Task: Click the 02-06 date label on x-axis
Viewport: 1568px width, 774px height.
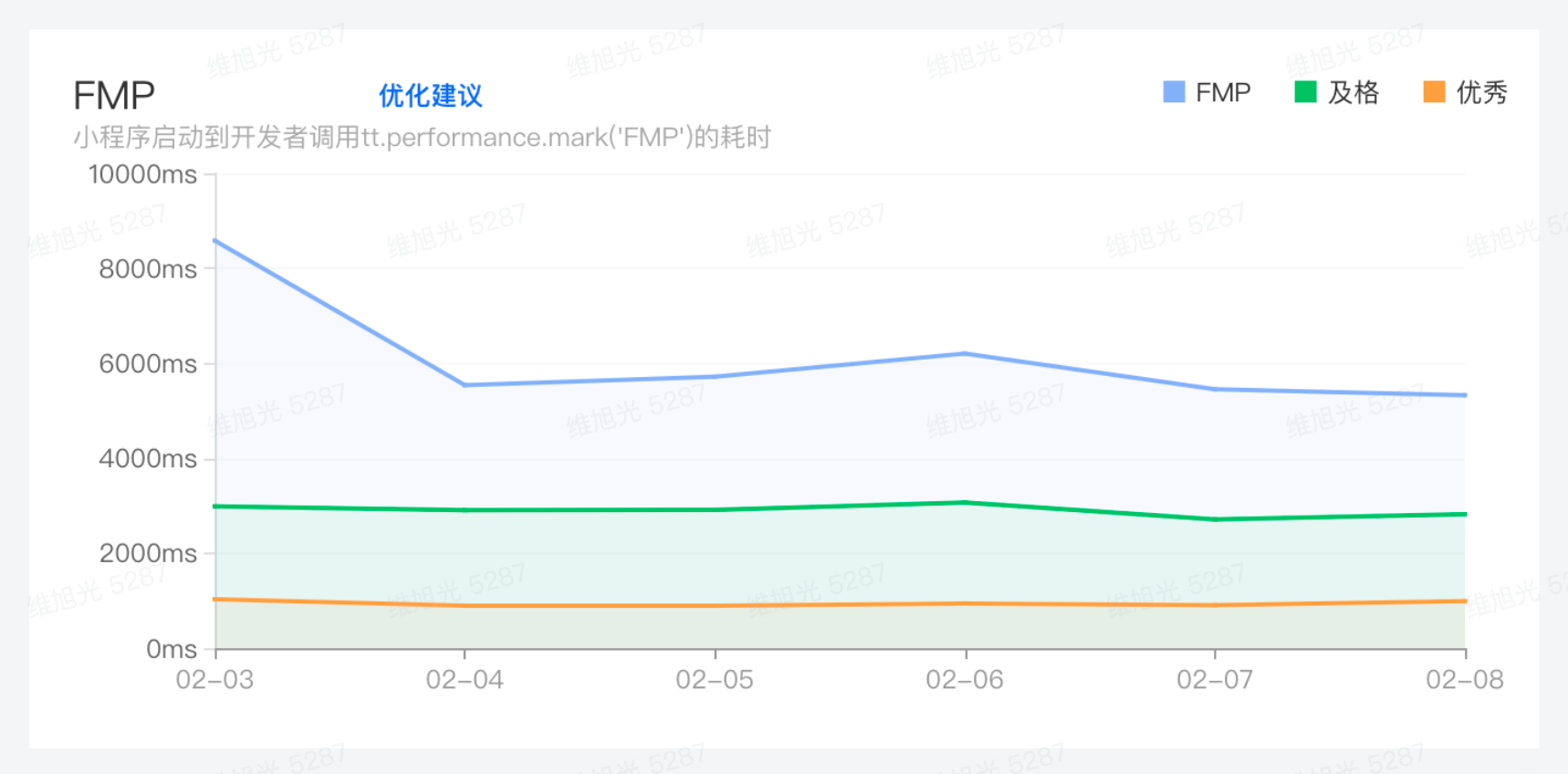Action: tap(965, 680)
